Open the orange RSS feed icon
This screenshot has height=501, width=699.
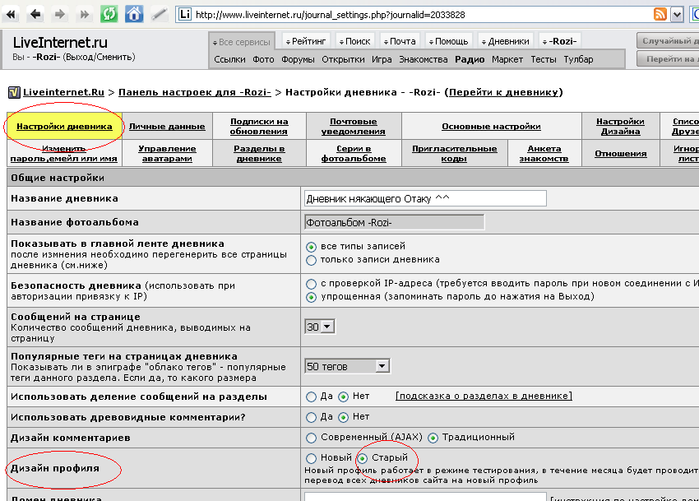click(x=660, y=14)
